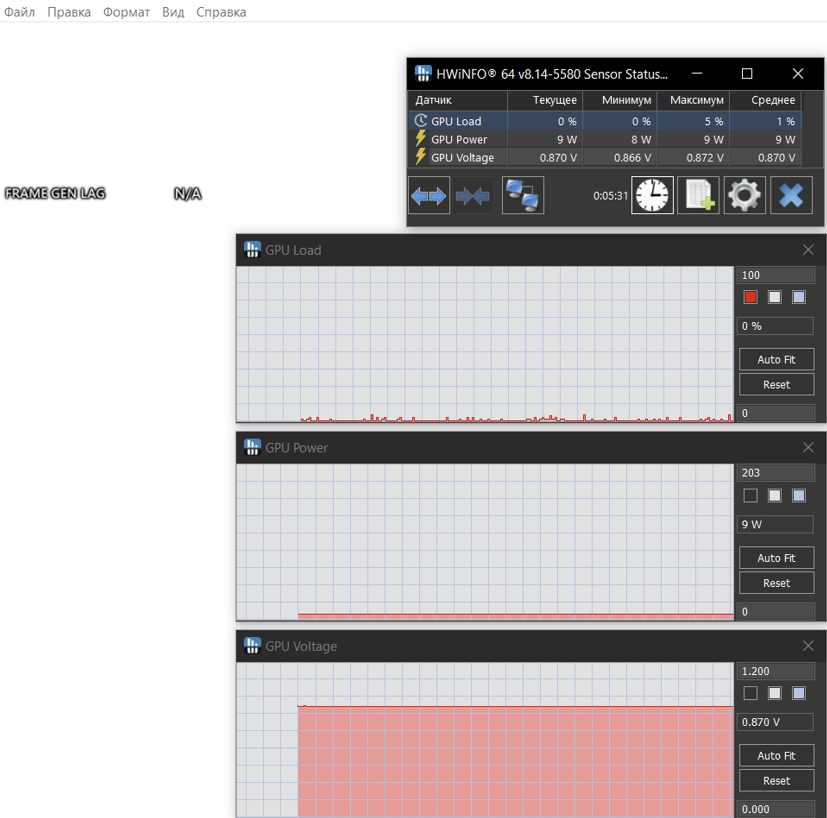Click the GPU Voltage graph window icon
Screen dimensions: 827x818
pos(252,646)
